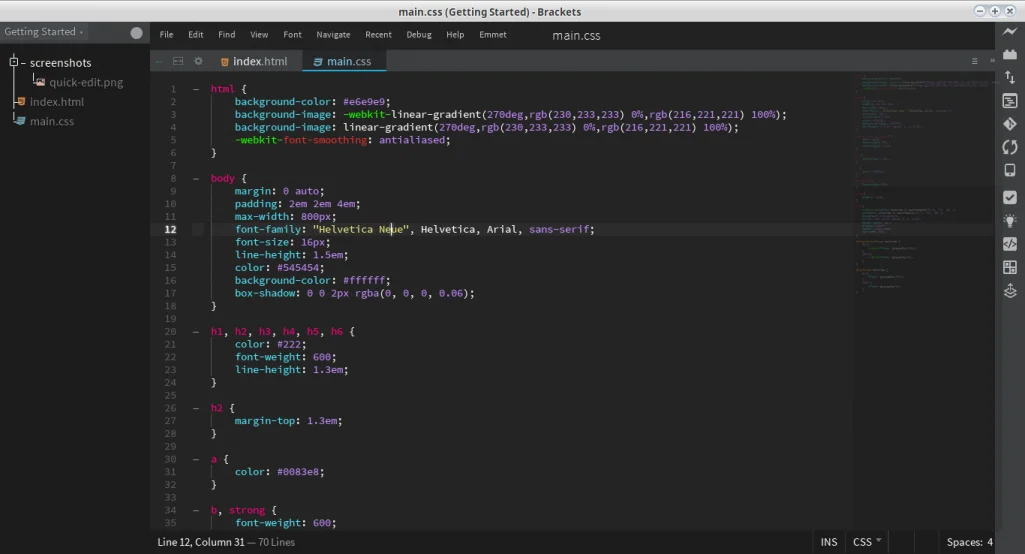Click the round button beside Getting Started
Image resolution: width=1025 pixels, height=554 pixels.
pyautogui.click(x=136, y=33)
